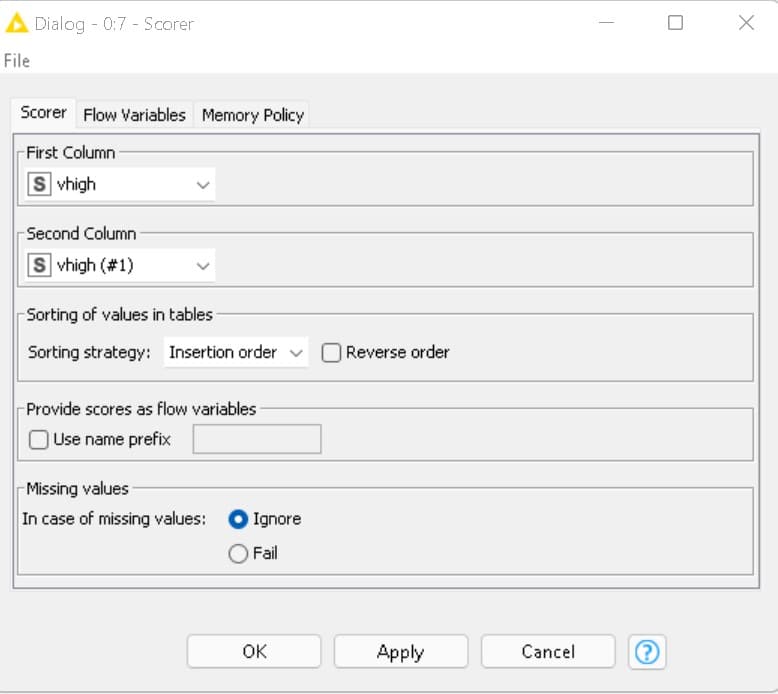Minimize the Scorer dialog window
The image size is (778, 694).
604,23
